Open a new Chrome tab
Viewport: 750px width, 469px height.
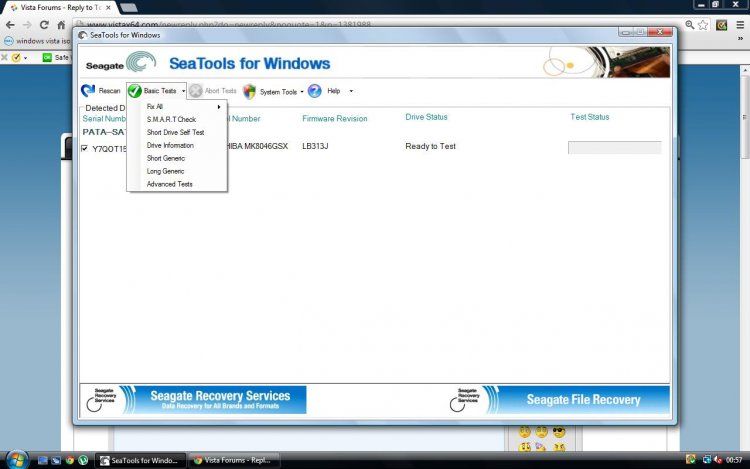(128, 7)
